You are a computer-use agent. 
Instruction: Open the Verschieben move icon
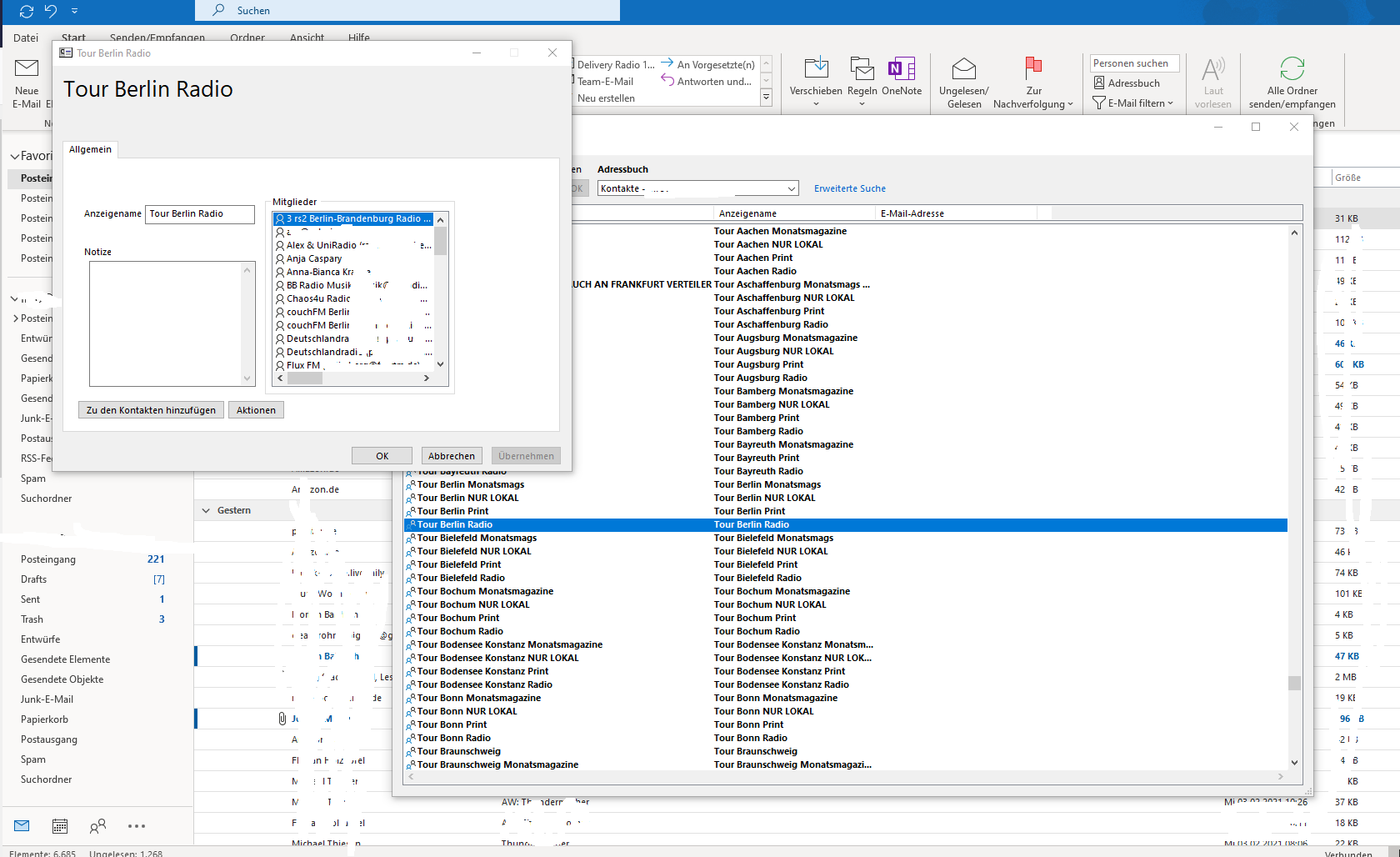(x=816, y=68)
